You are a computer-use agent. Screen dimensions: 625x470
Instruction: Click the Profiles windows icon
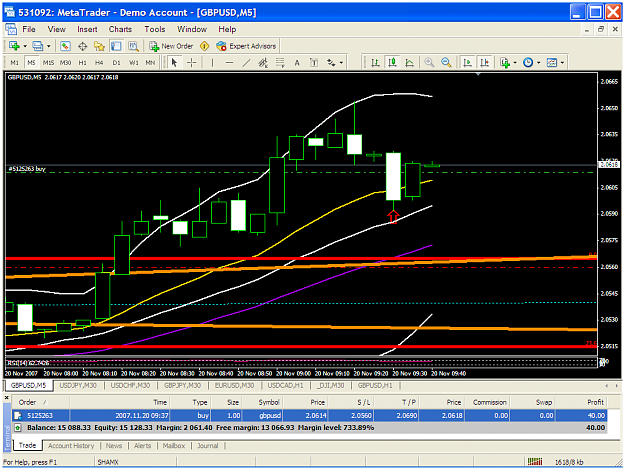(38, 46)
